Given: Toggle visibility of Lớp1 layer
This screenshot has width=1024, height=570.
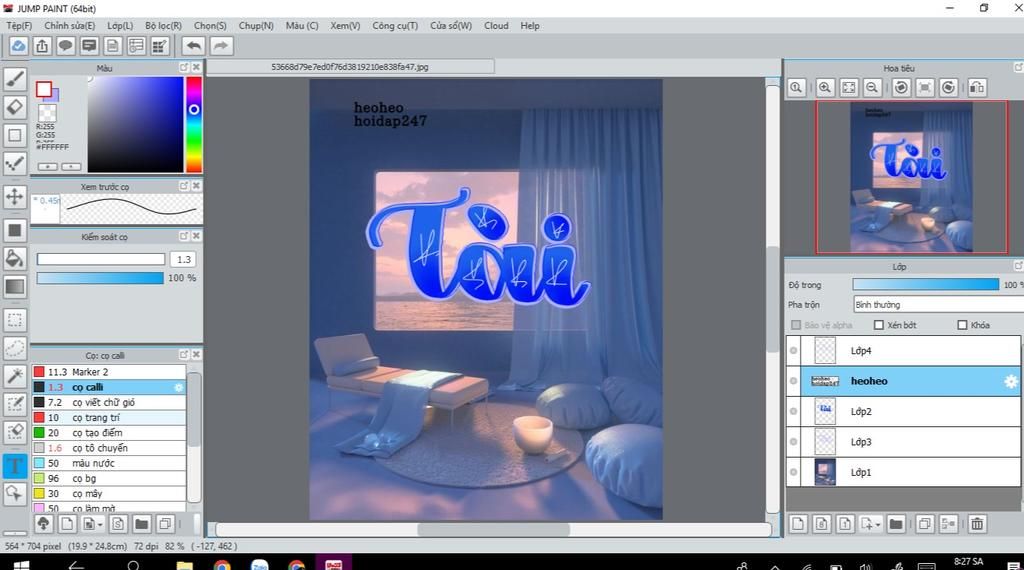Looking at the screenshot, I should point(793,472).
